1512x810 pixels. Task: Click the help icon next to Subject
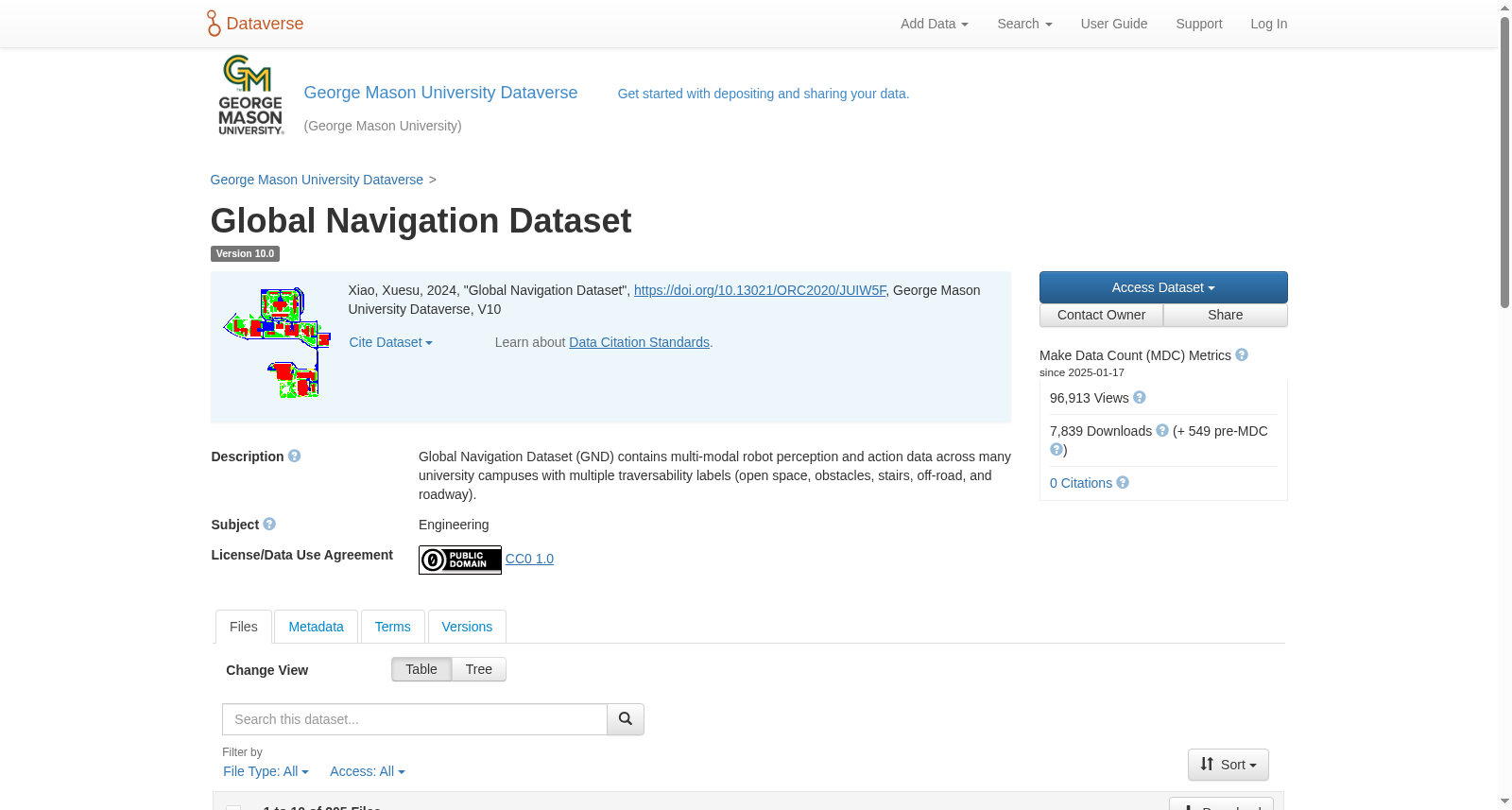(269, 524)
